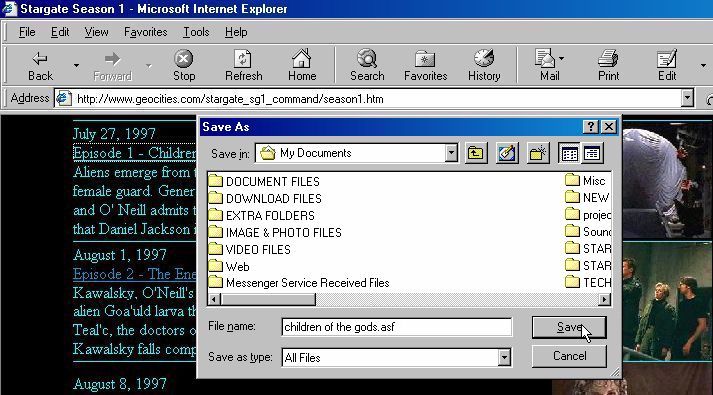Open the Save as type dropdown

point(504,358)
